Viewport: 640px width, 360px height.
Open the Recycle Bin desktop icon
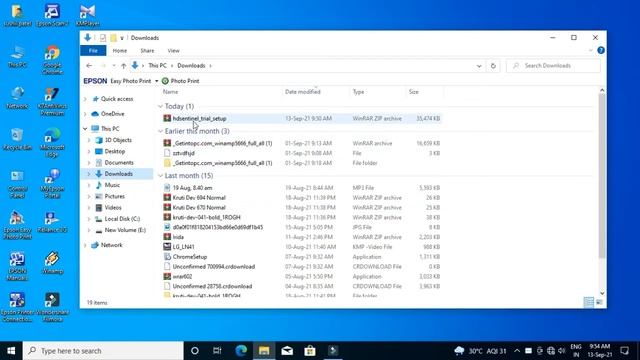(x=17, y=139)
